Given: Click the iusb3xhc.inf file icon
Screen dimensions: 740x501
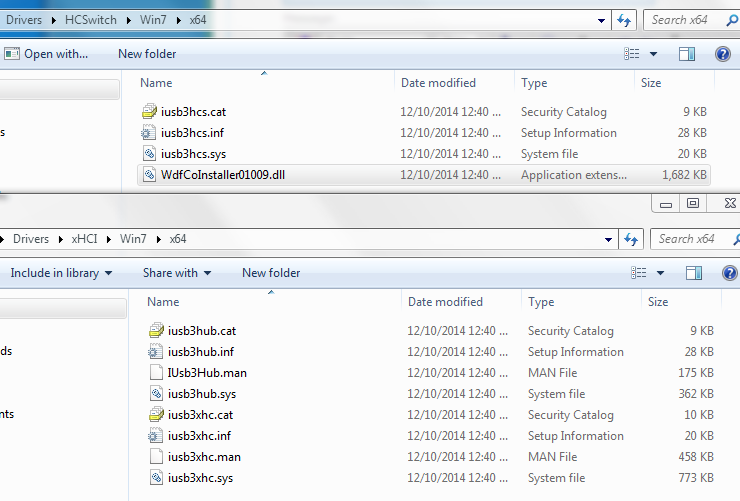Looking at the screenshot, I should (x=156, y=435).
